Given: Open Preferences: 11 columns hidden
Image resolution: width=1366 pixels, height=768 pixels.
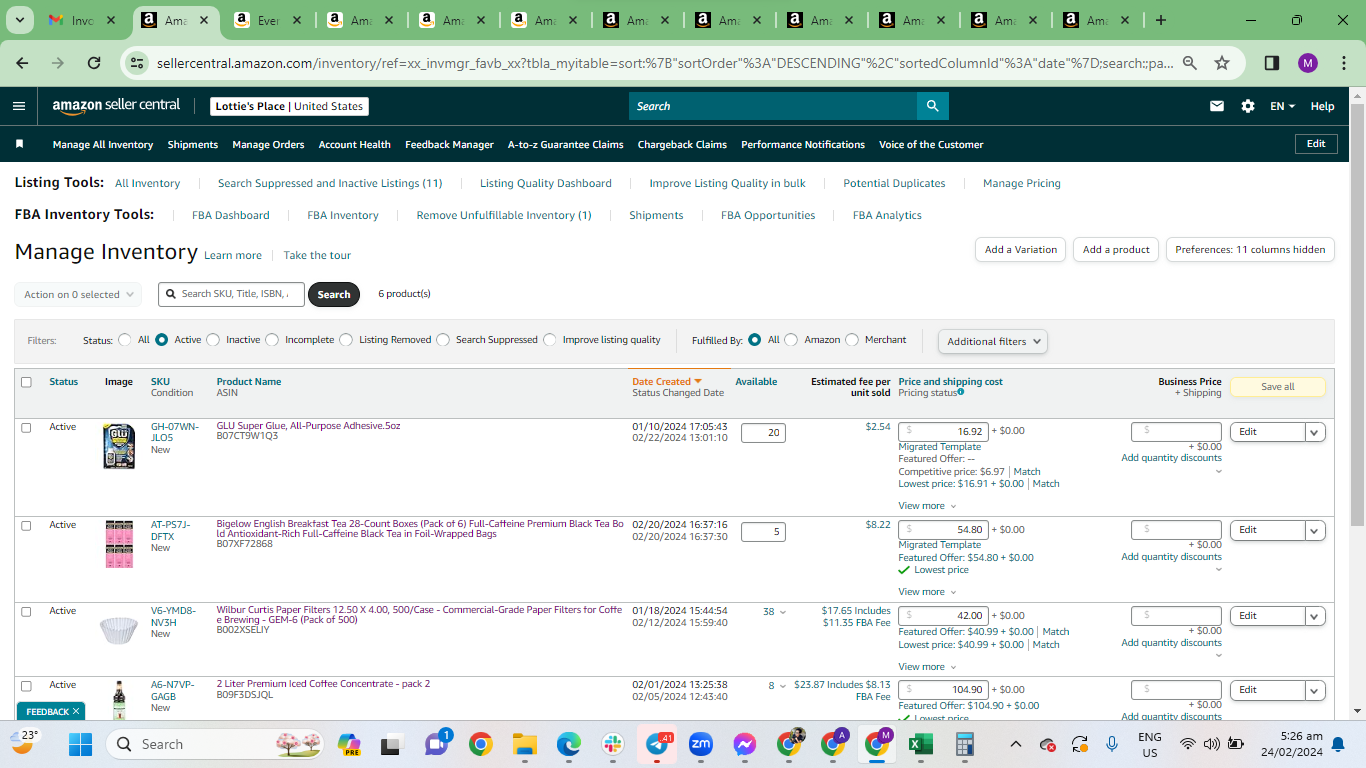Looking at the screenshot, I should [x=1250, y=250].
